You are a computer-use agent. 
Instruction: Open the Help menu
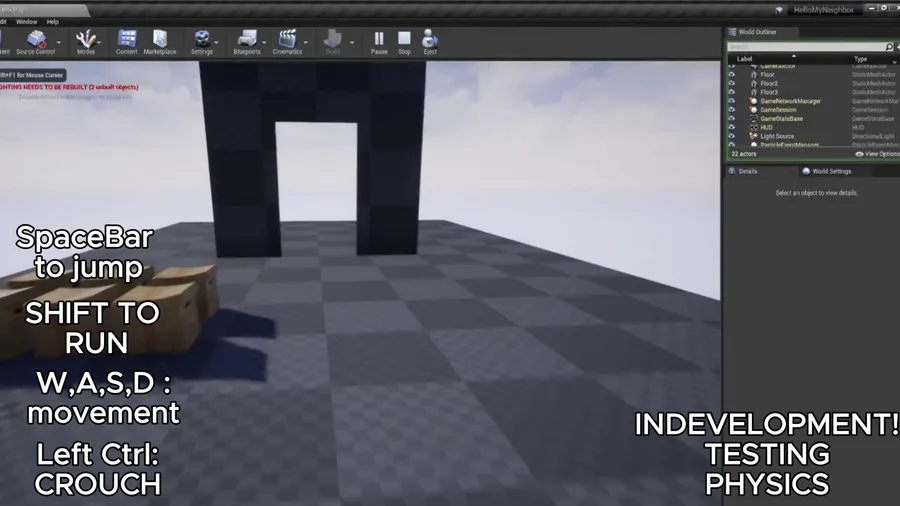[x=53, y=22]
